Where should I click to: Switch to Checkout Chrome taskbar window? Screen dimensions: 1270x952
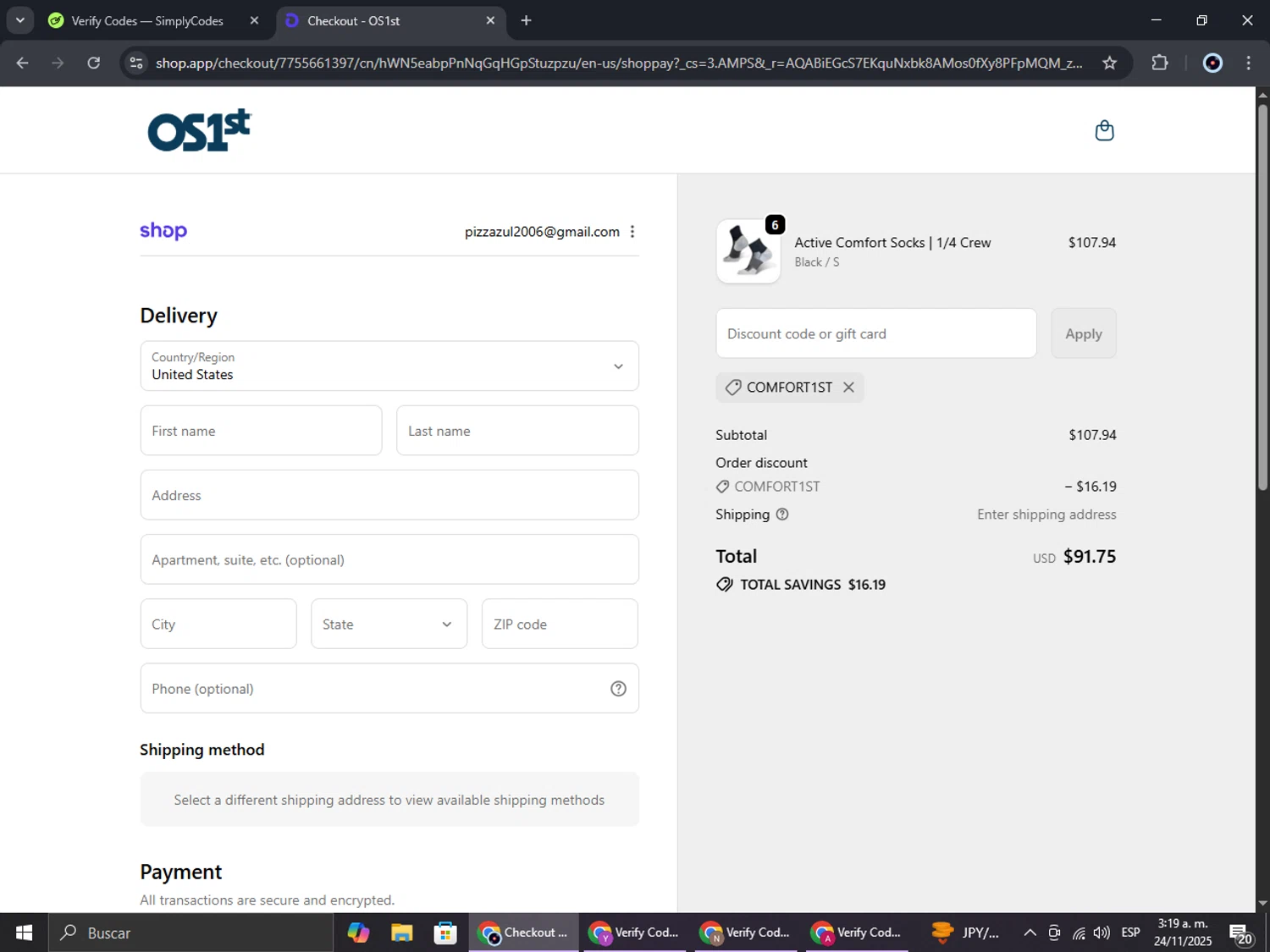(x=524, y=933)
